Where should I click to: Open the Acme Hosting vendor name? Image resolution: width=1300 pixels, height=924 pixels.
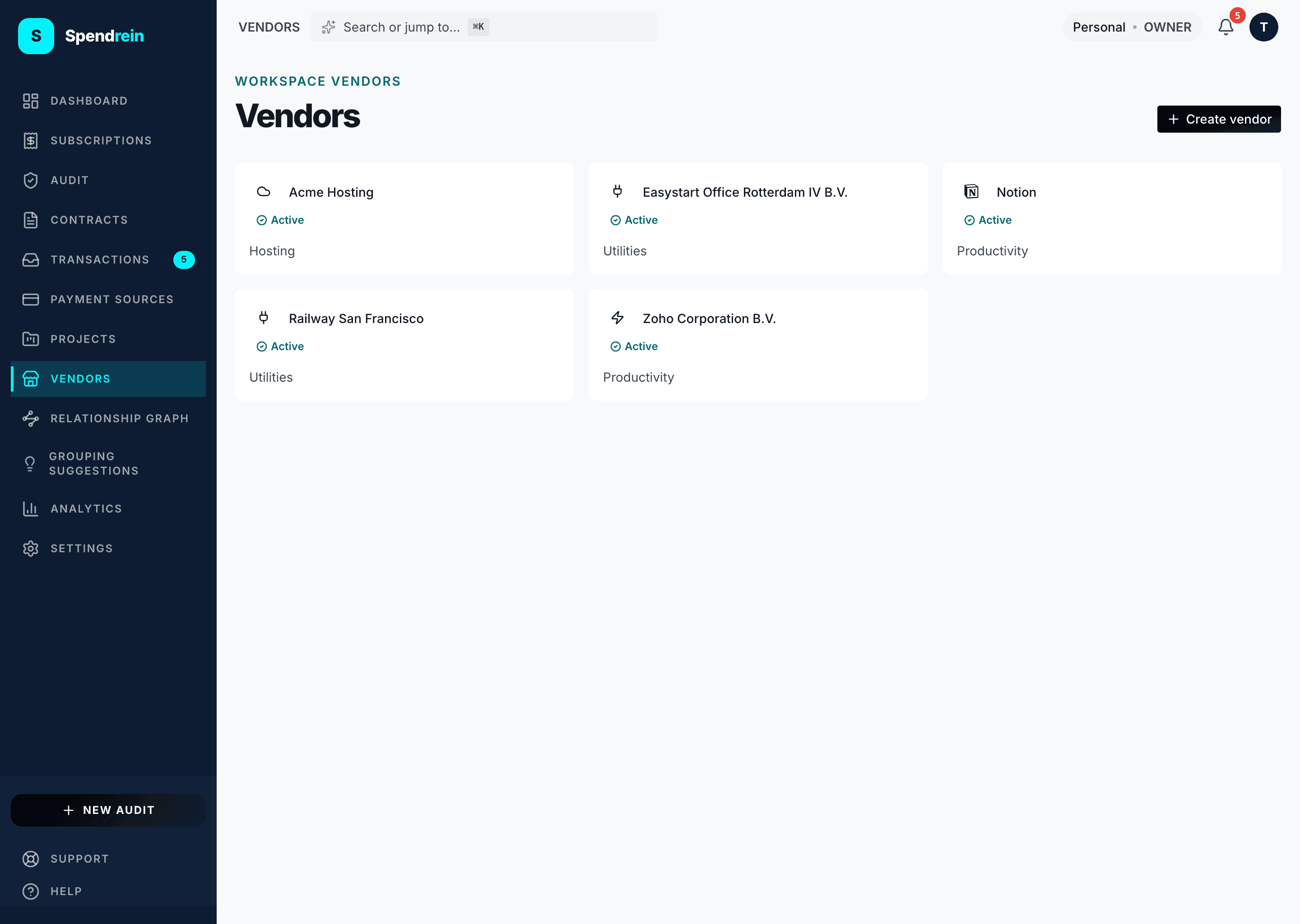click(x=331, y=192)
